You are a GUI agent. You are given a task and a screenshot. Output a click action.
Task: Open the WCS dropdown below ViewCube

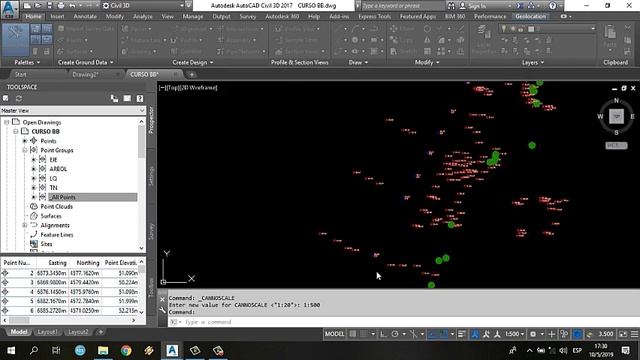click(616, 145)
